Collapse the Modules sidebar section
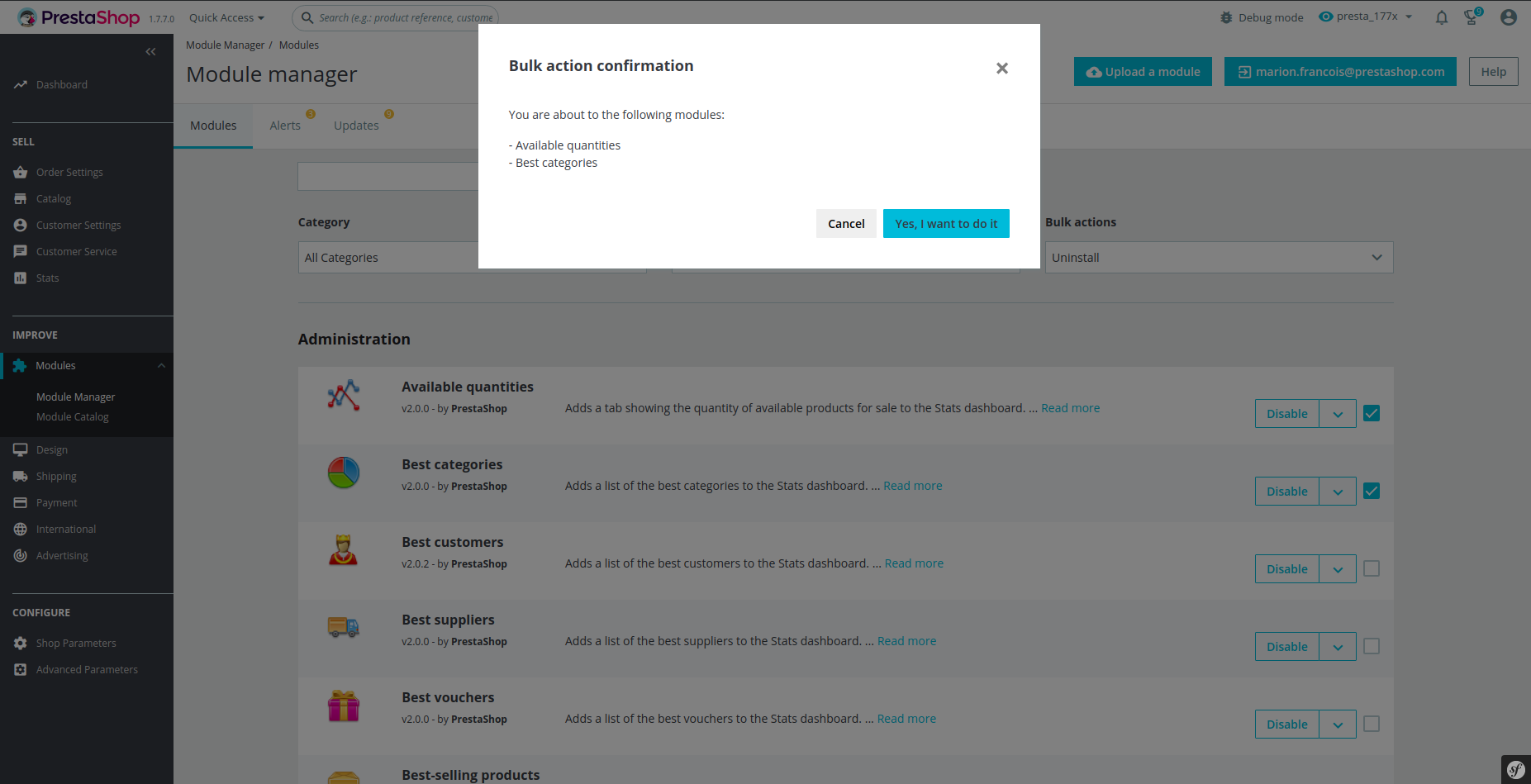This screenshot has height=784, width=1531. pyautogui.click(x=161, y=365)
